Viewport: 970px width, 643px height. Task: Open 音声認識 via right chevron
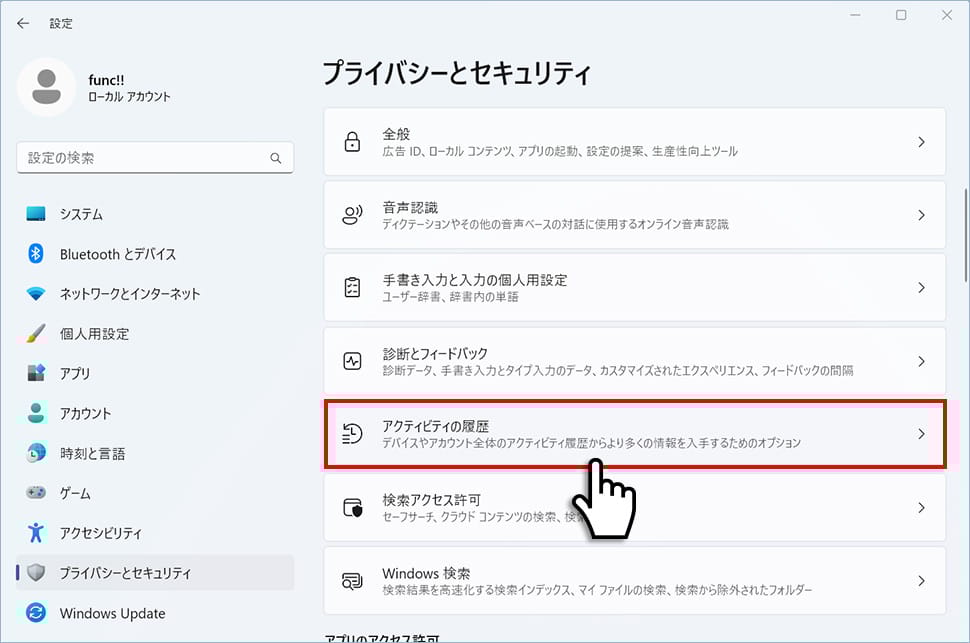tap(922, 215)
